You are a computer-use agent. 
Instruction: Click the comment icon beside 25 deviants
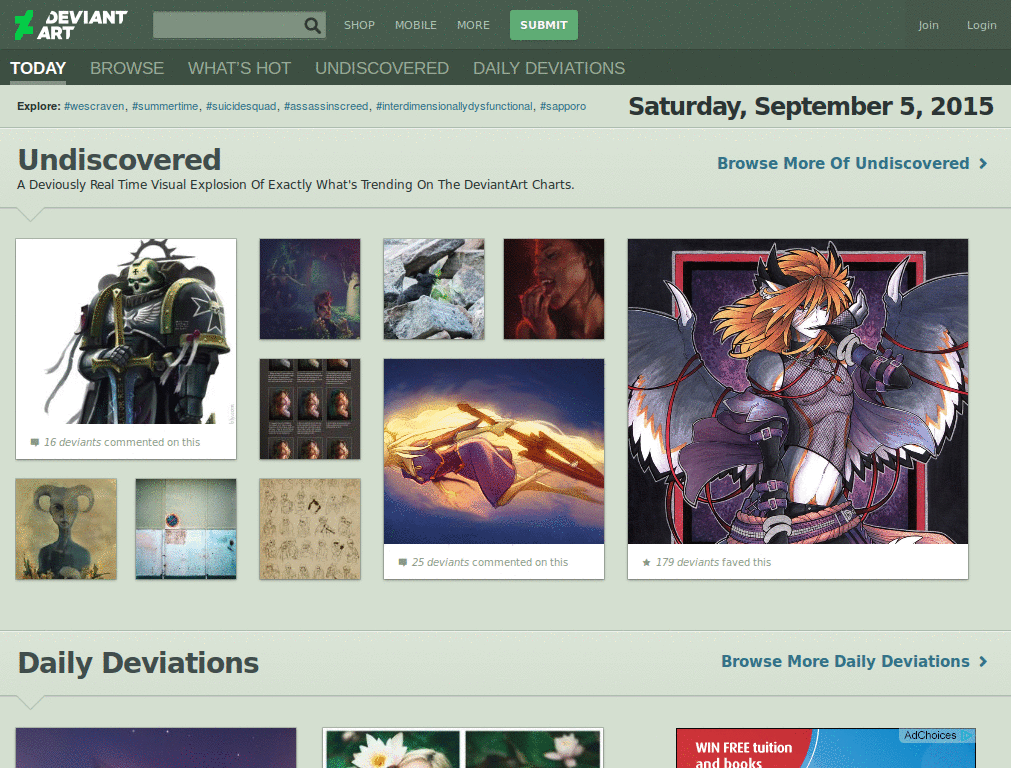click(403, 562)
